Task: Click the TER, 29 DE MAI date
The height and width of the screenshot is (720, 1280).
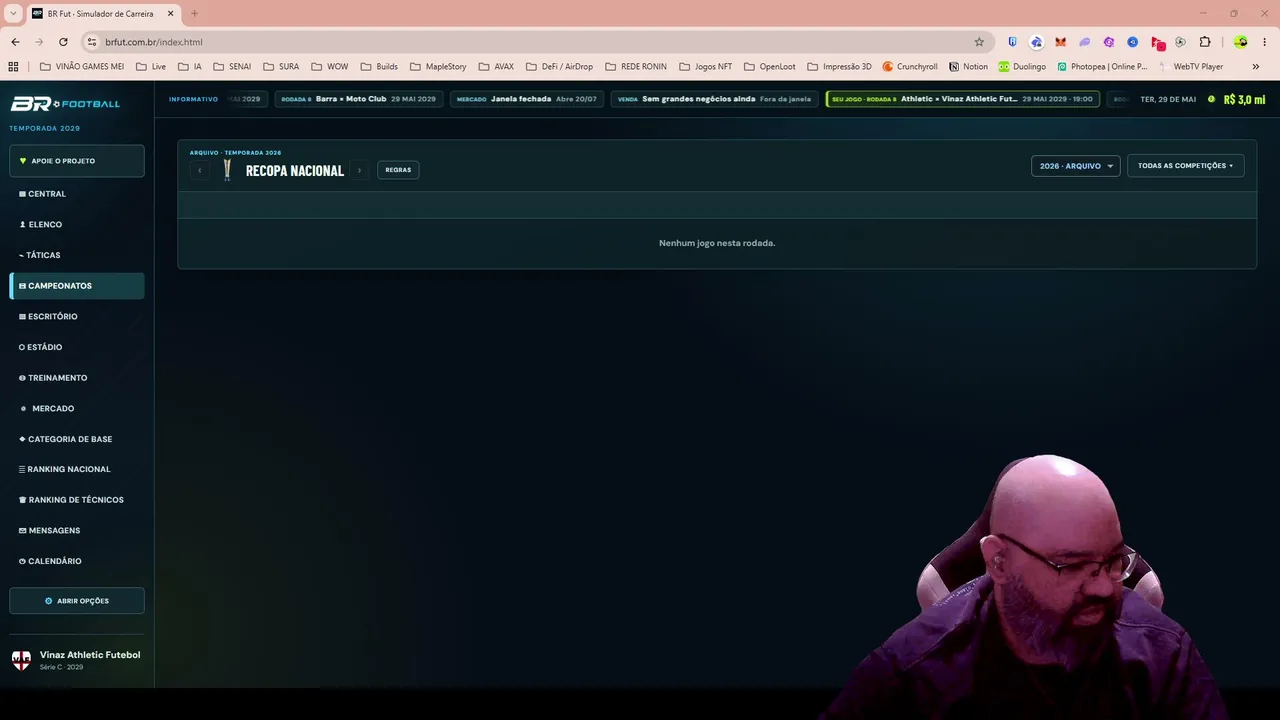Action: (x=1168, y=100)
